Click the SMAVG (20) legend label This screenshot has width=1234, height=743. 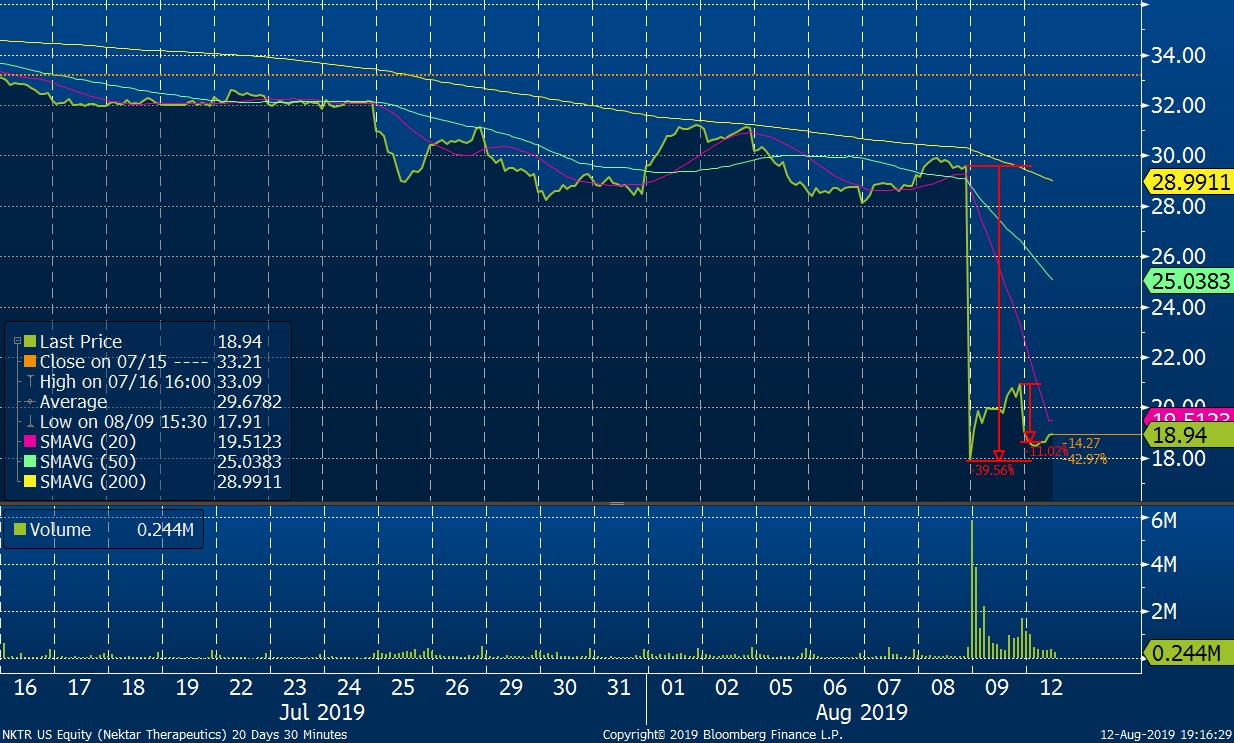[x=86, y=442]
